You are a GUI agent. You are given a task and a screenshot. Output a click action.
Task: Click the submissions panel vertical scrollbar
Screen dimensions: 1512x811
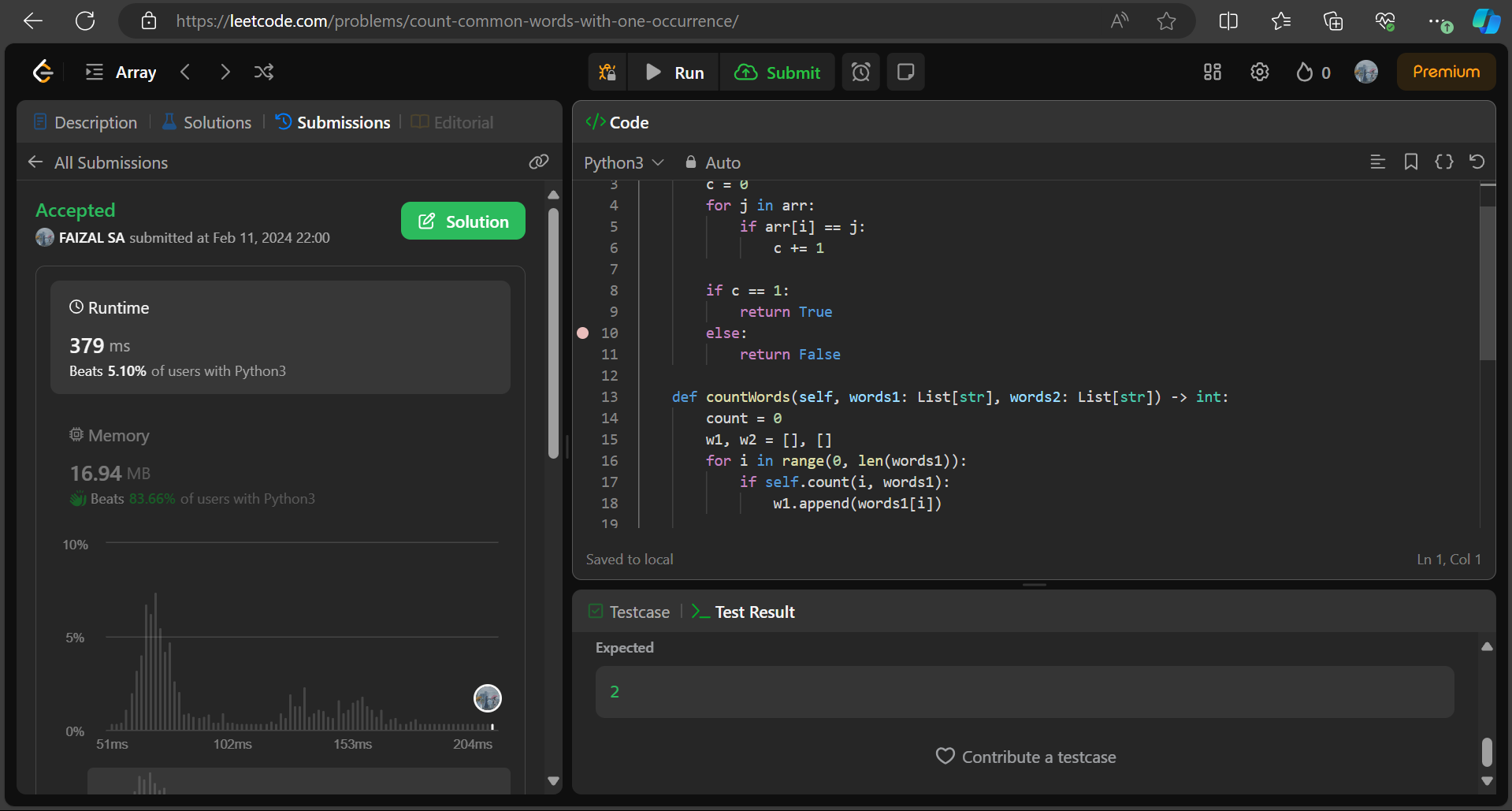pos(553,333)
